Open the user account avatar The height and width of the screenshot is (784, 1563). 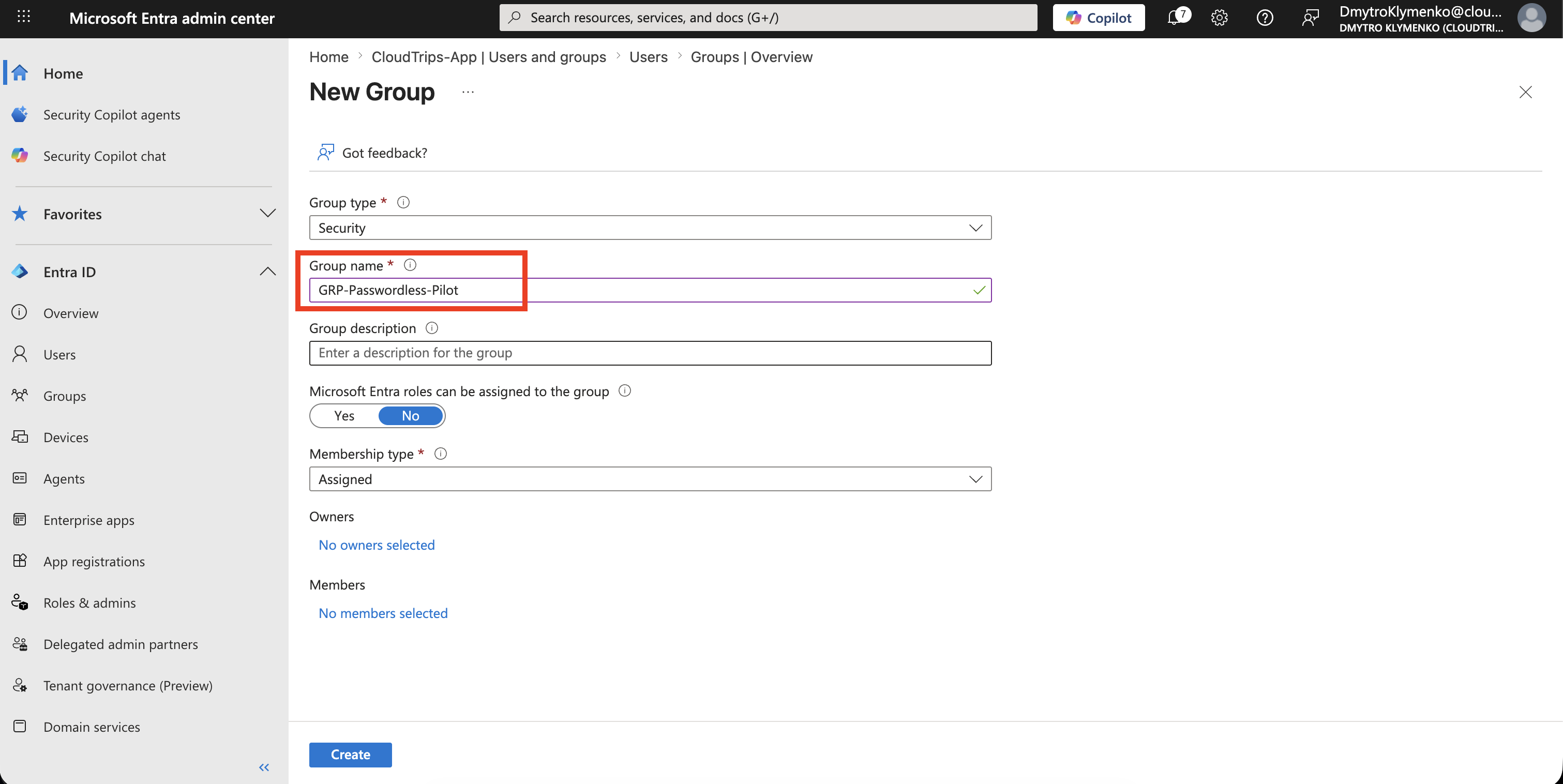[x=1531, y=18]
